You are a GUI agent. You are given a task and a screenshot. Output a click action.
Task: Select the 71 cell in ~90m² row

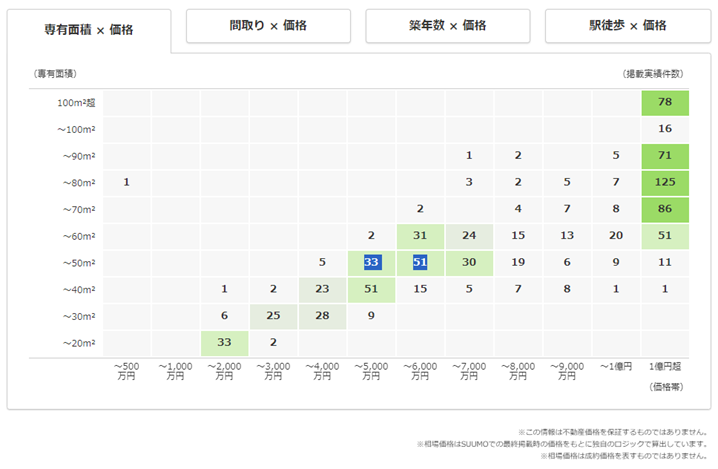click(665, 156)
